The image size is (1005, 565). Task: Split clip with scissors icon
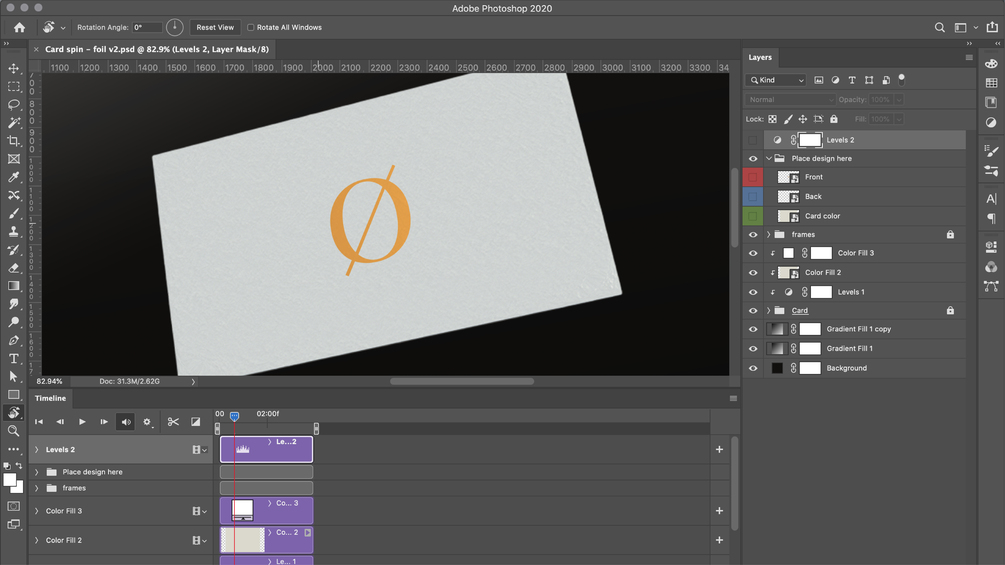click(173, 422)
